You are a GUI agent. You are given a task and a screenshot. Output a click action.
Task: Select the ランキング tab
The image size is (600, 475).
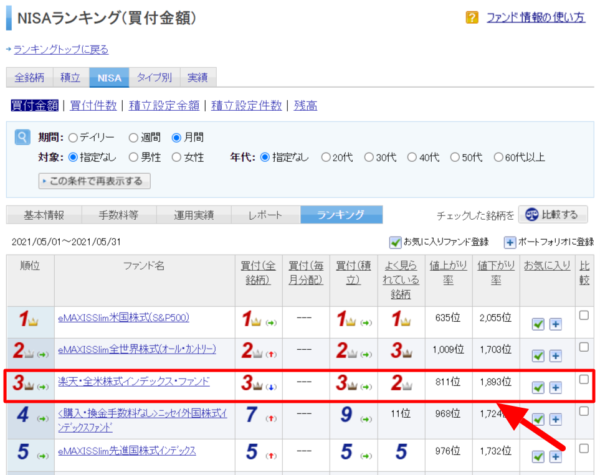tap(341, 215)
